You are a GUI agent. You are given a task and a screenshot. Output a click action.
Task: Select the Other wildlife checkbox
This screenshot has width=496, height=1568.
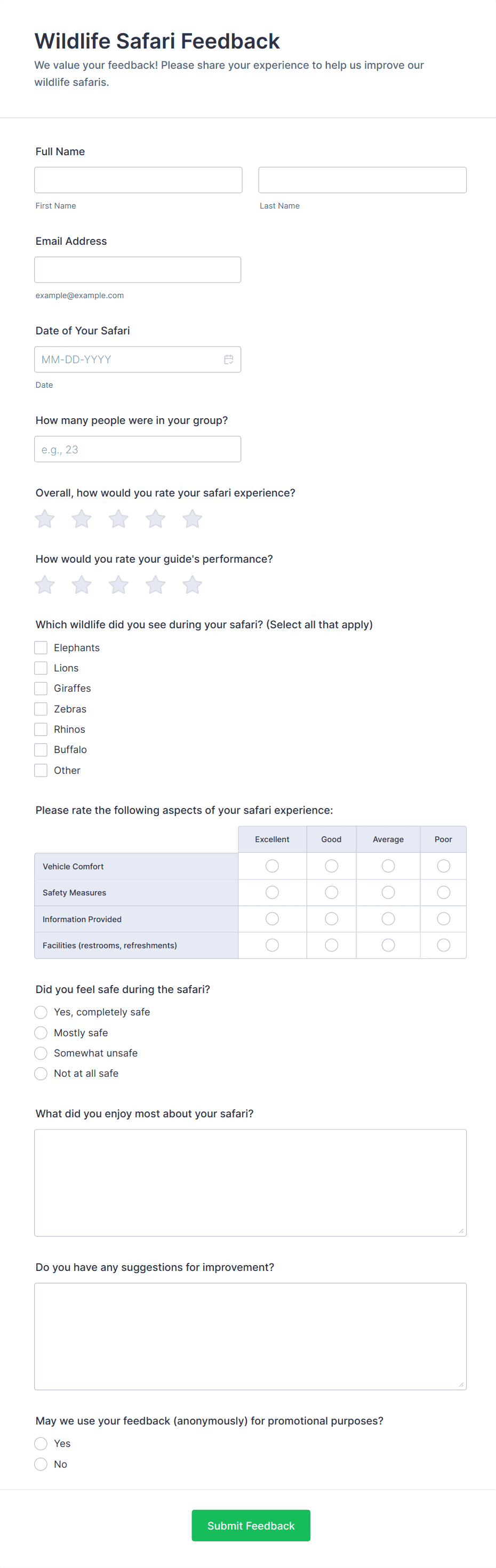pos(41,770)
